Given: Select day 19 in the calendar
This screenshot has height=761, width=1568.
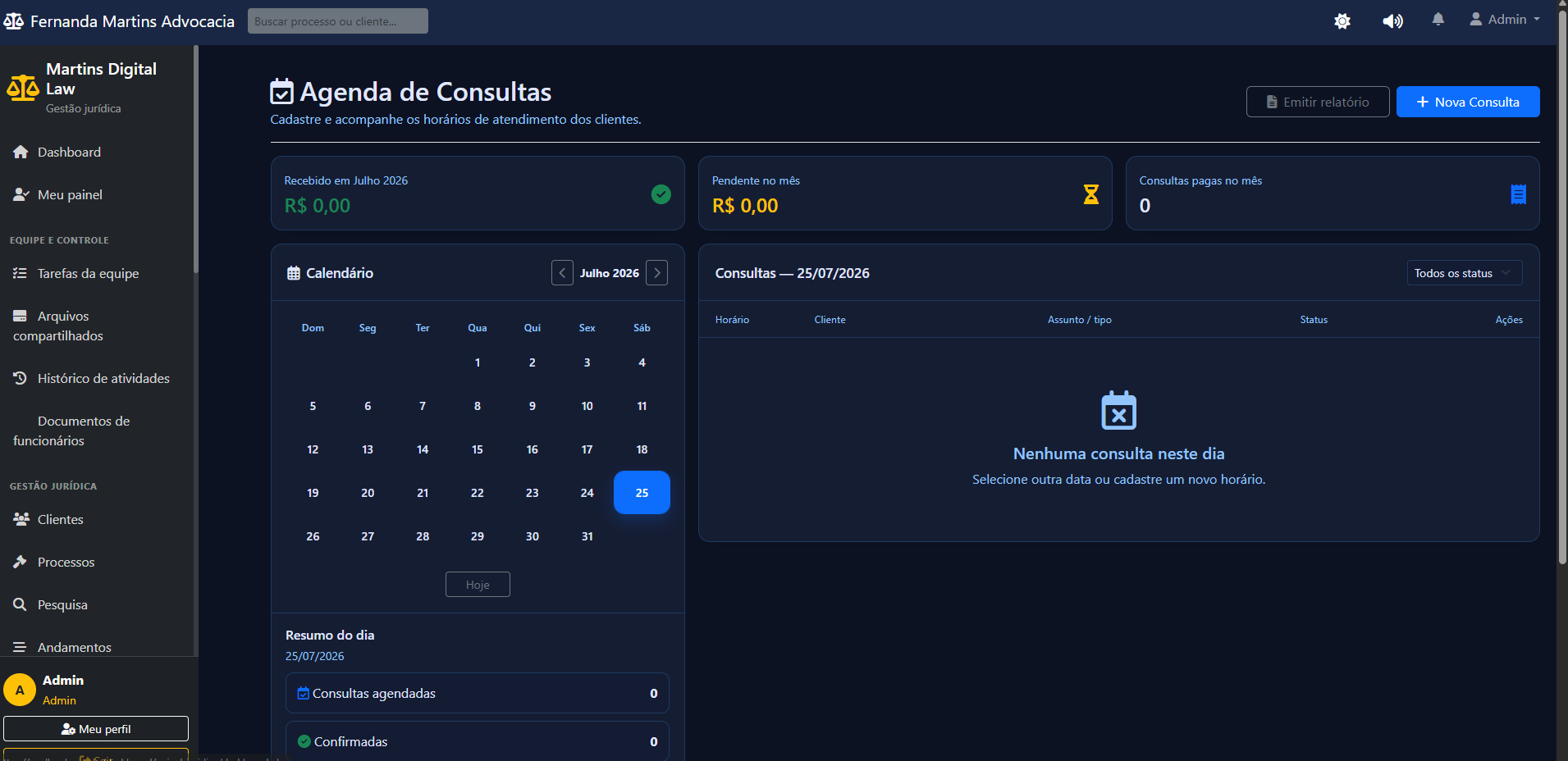Looking at the screenshot, I should tap(313, 493).
